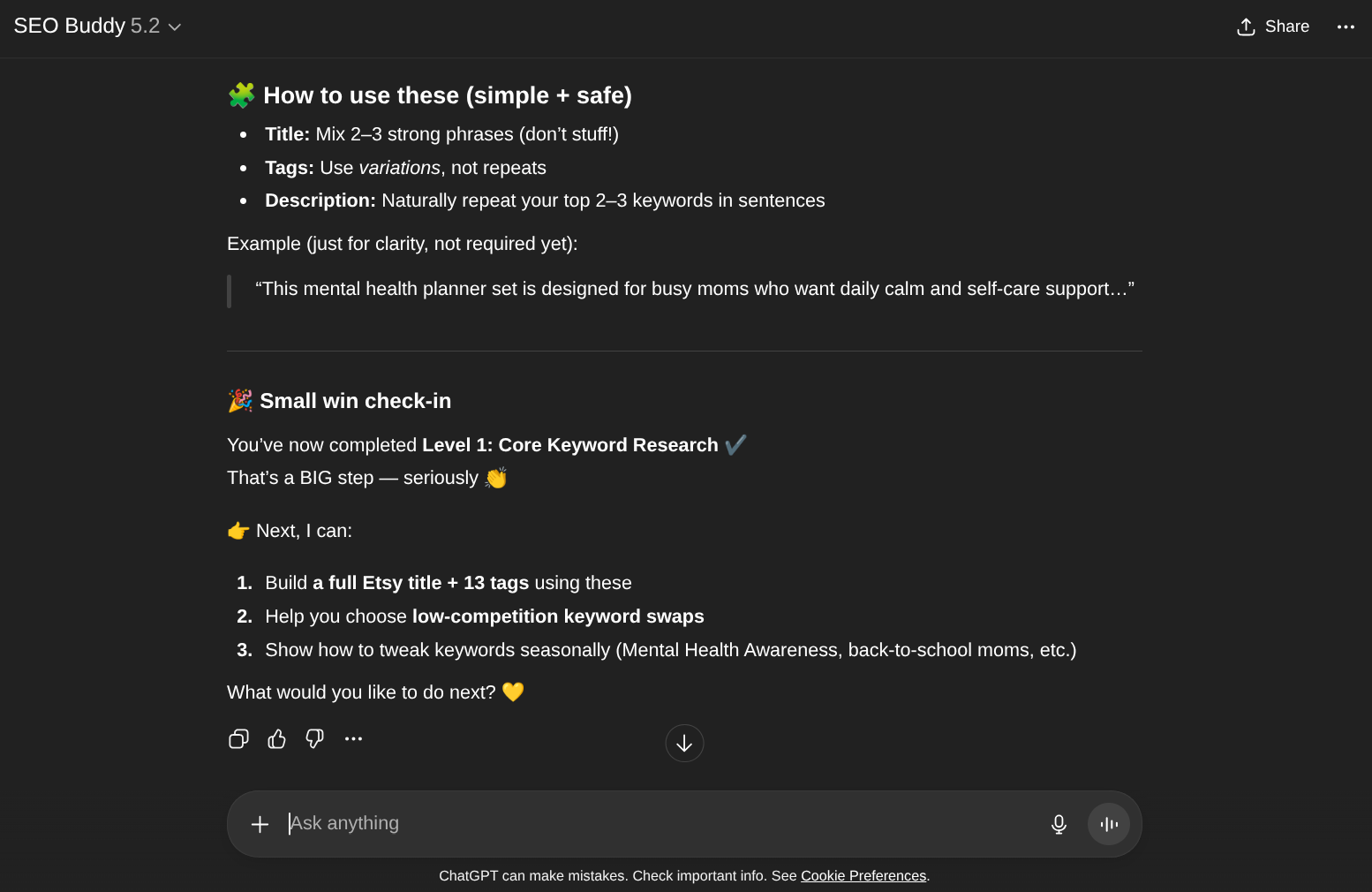Jump to the latest message with the down-arrow button
1372x892 pixels.
[x=684, y=744]
